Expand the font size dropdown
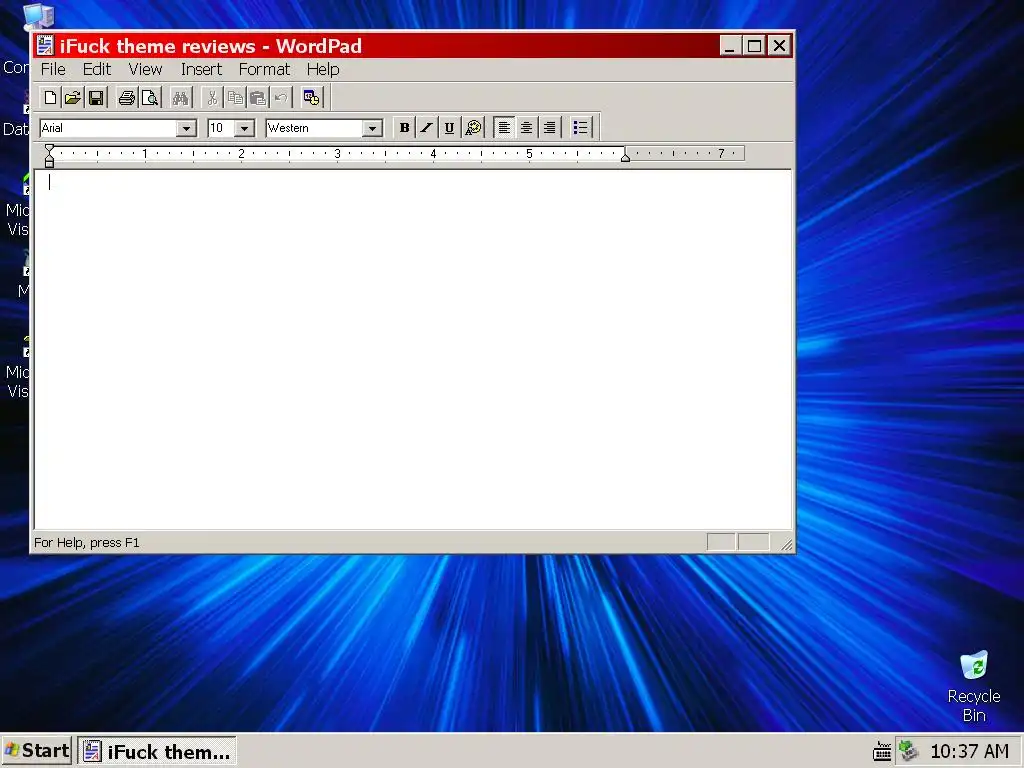The width and height of the screenshot is (1024, 768). pyautogui.click(x=244, y=128)
